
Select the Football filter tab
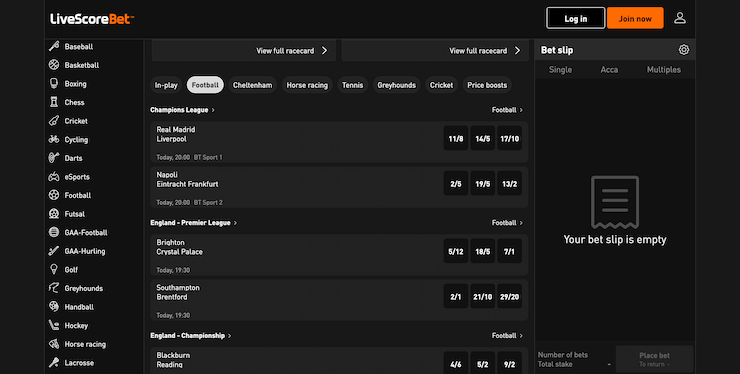205,85
